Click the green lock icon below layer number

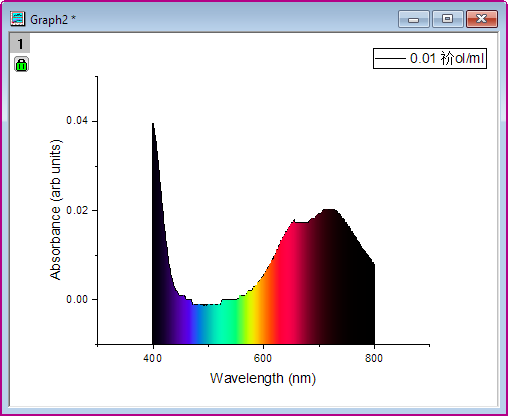(21, 64)
